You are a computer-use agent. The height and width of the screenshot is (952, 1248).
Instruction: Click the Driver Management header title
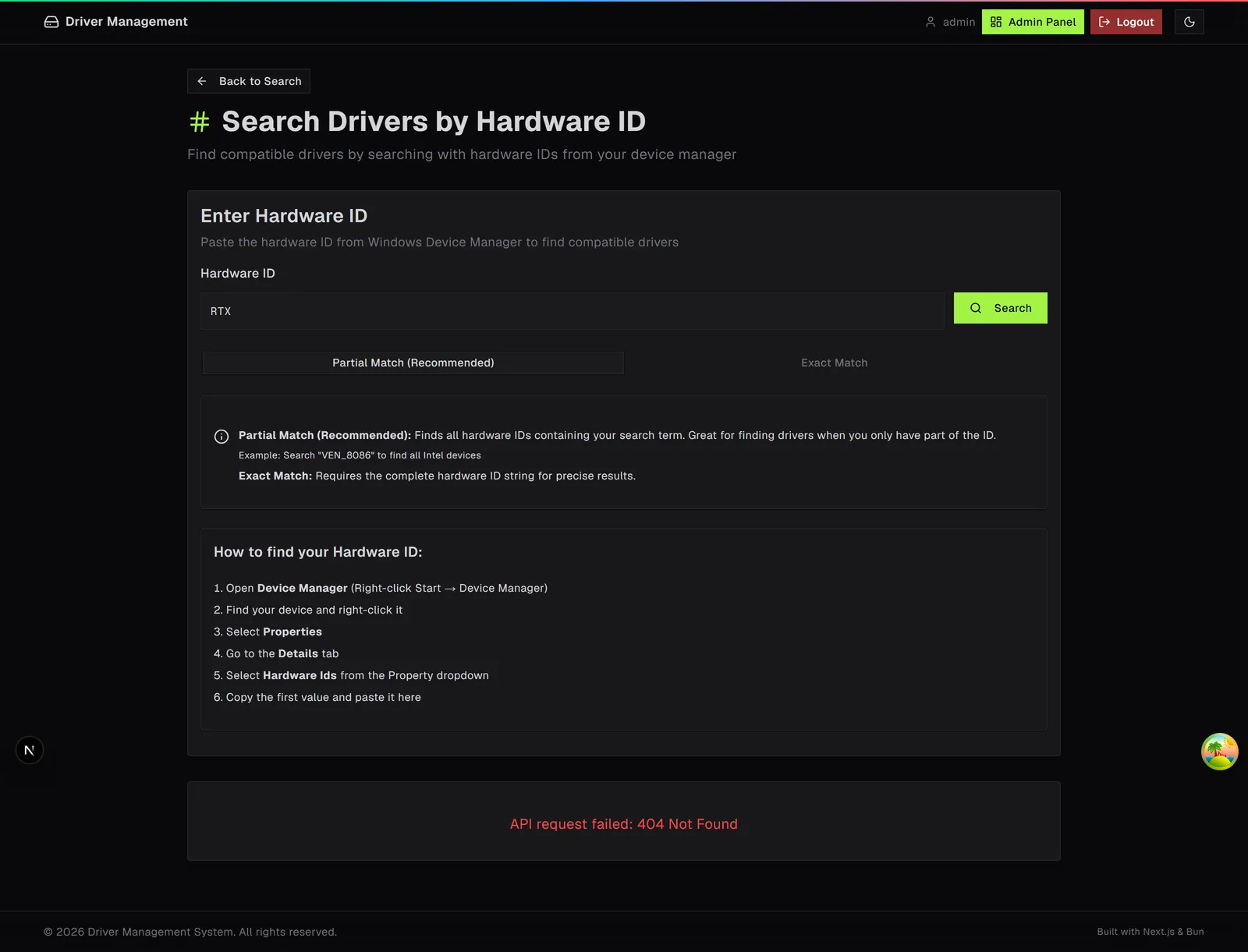(x=126, y=22)
